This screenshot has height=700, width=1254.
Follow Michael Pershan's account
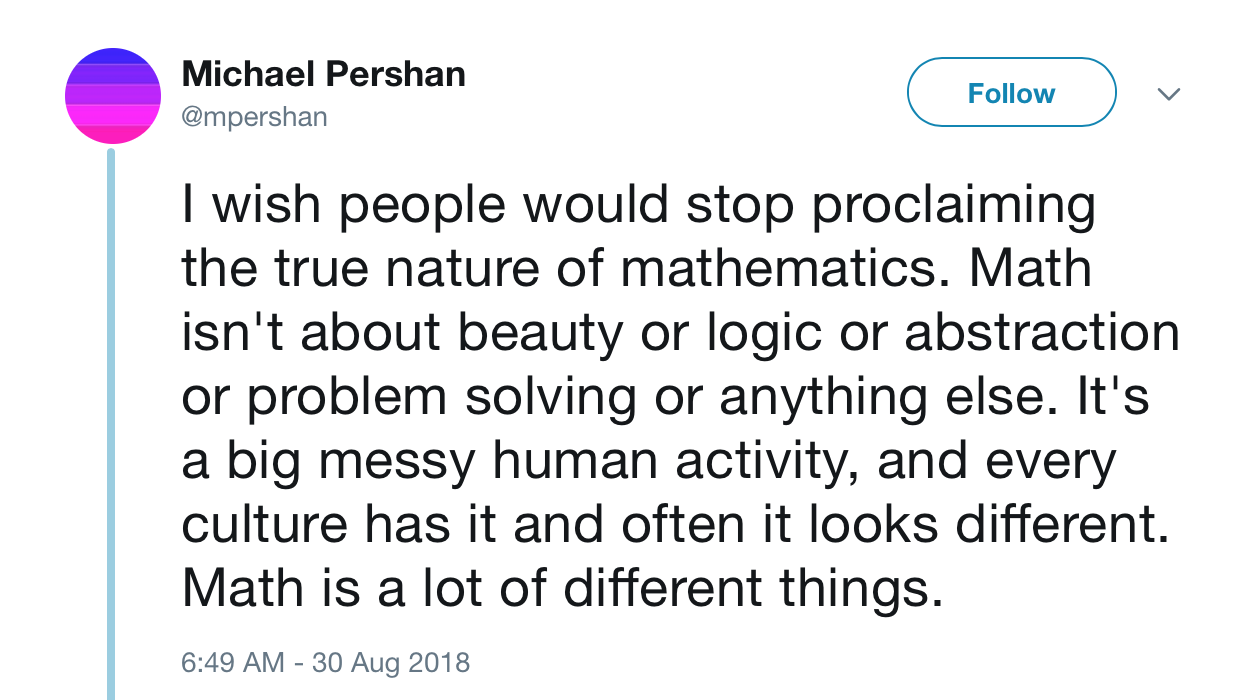[1011, 93]
